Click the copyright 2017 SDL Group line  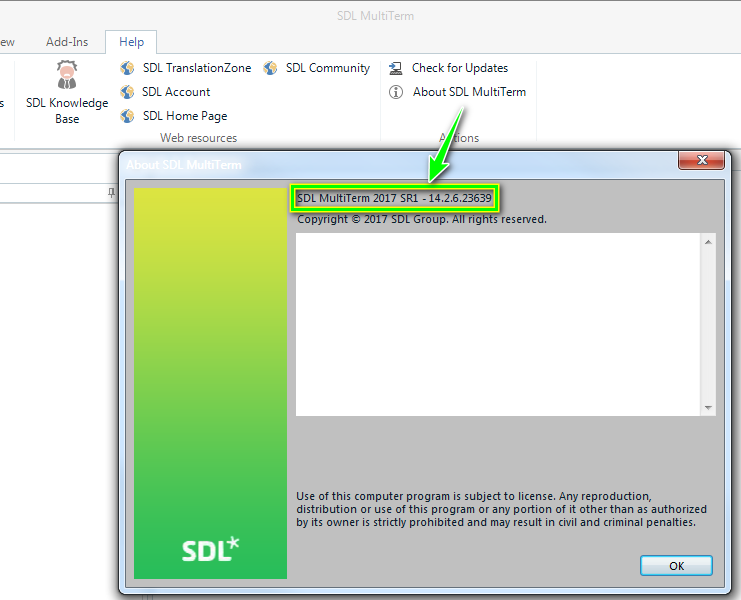421,219
